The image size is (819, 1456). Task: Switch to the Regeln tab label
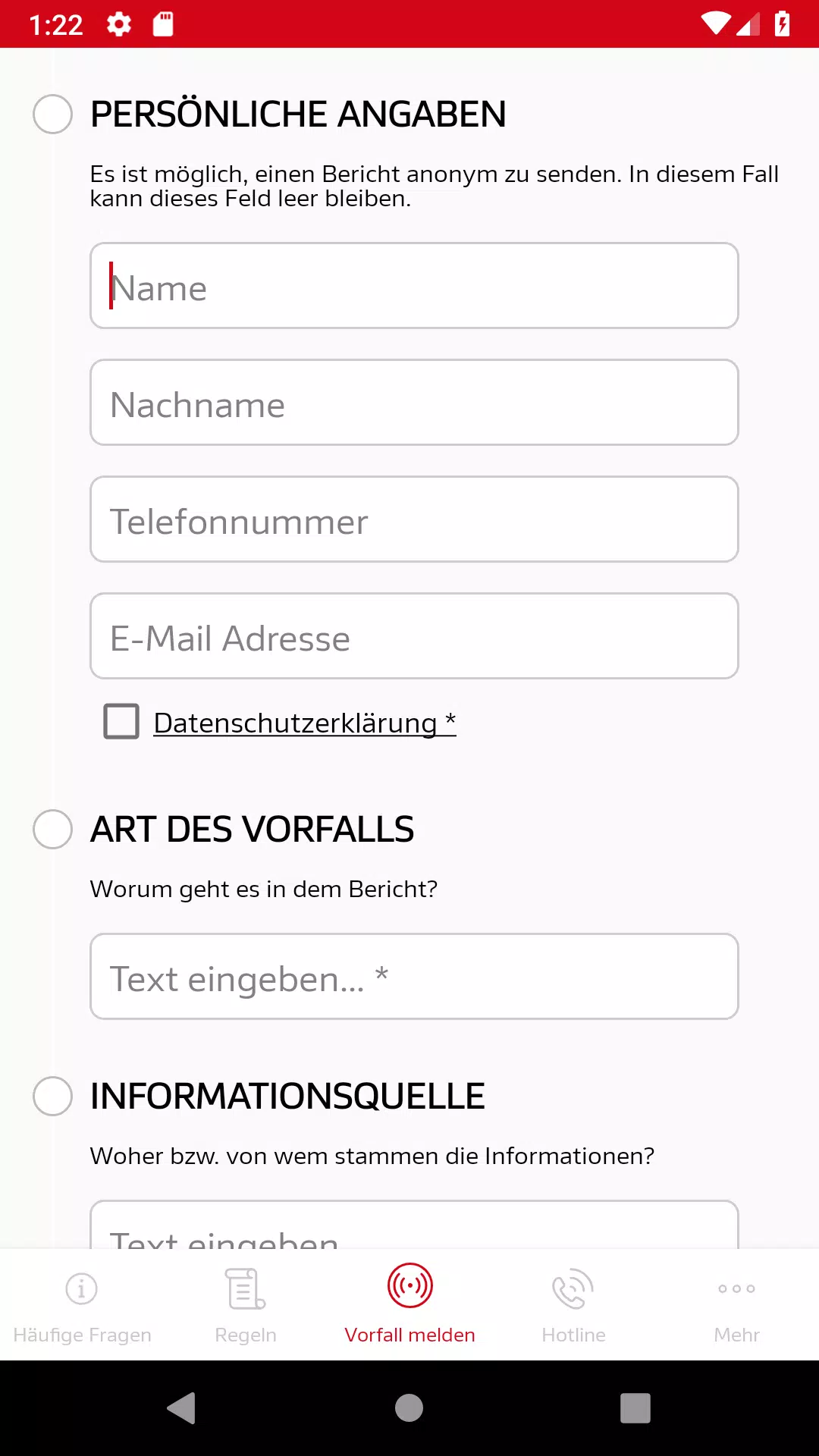[x=246, y=1335]
